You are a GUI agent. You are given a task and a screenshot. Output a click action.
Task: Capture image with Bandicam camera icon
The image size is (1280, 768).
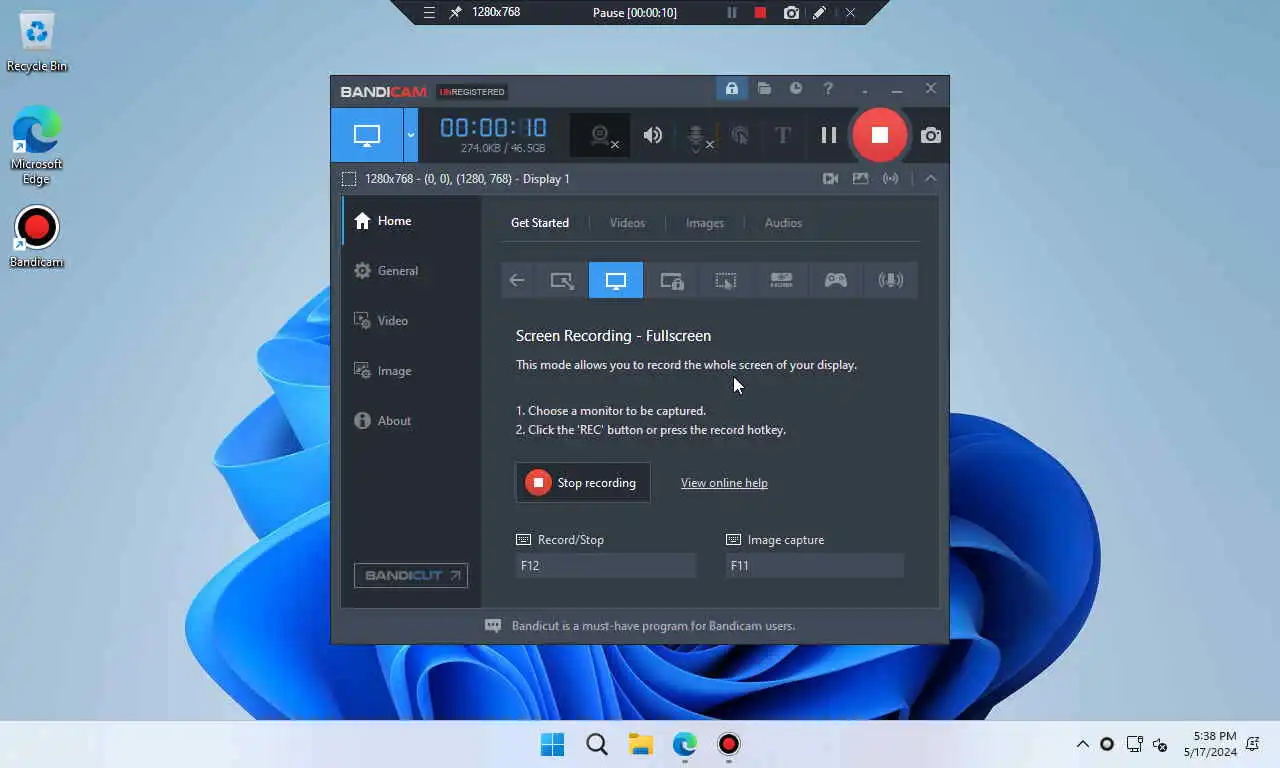point(931,135)
